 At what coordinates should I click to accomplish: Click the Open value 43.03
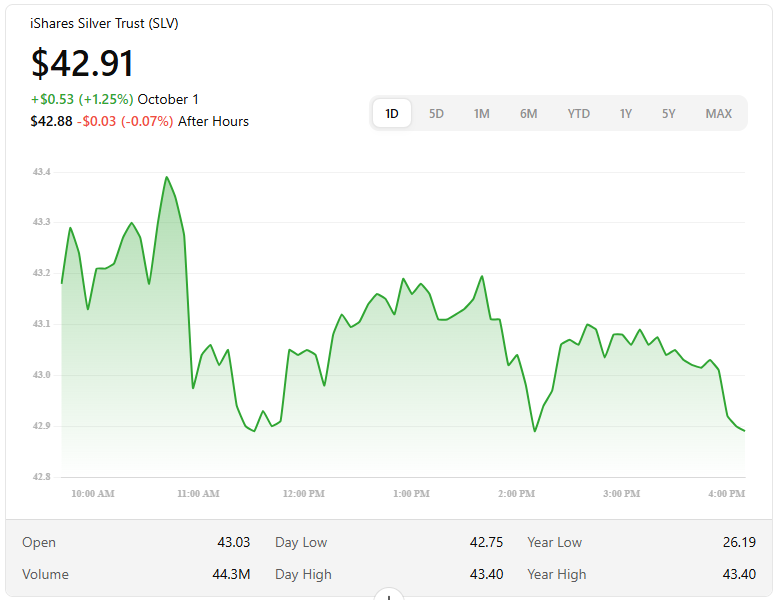pos(233,542)
